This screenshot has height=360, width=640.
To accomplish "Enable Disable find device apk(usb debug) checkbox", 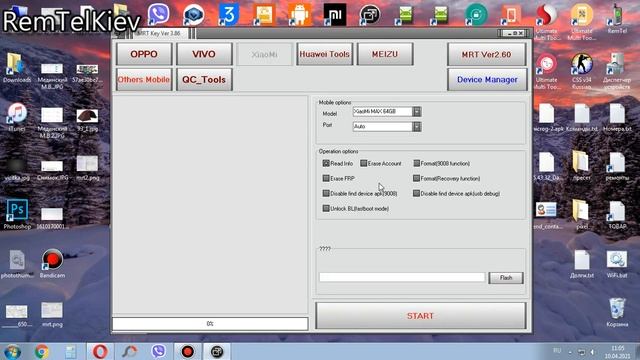I will [x=416, y=193].
